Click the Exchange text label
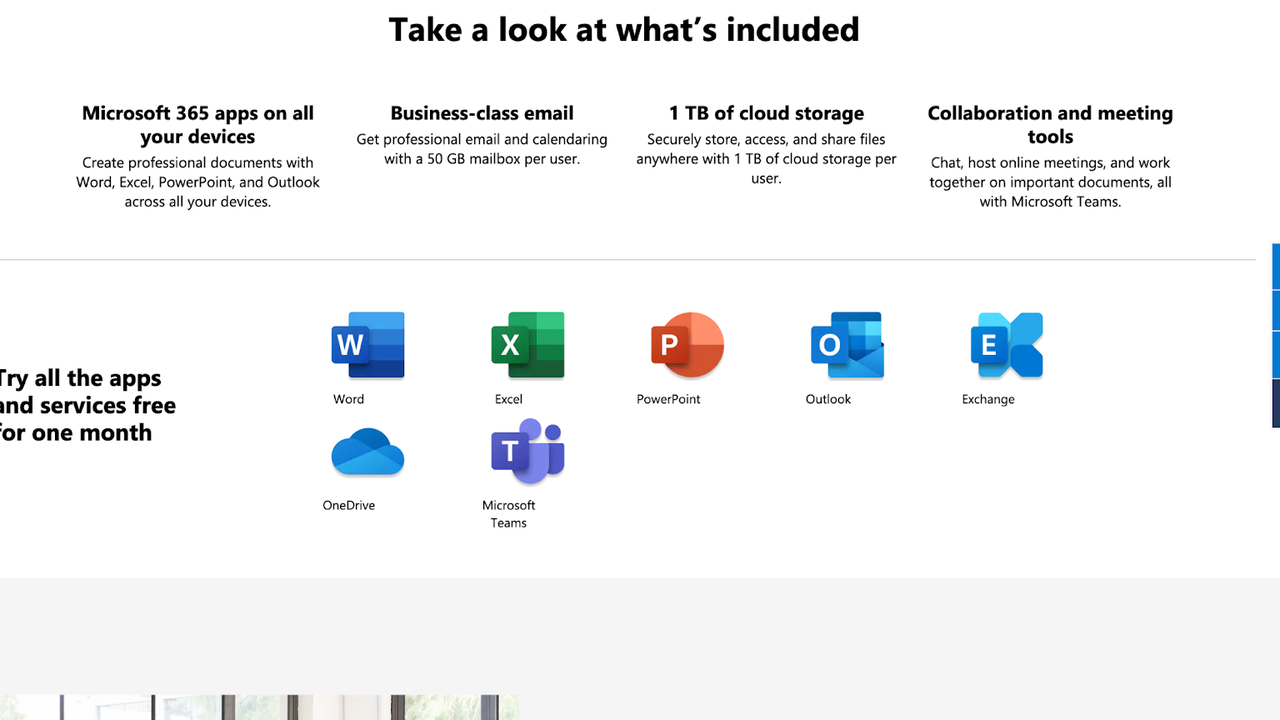The height and width of the screenshot is (720, 1280). pyautogui.click(x=988, y=399)
